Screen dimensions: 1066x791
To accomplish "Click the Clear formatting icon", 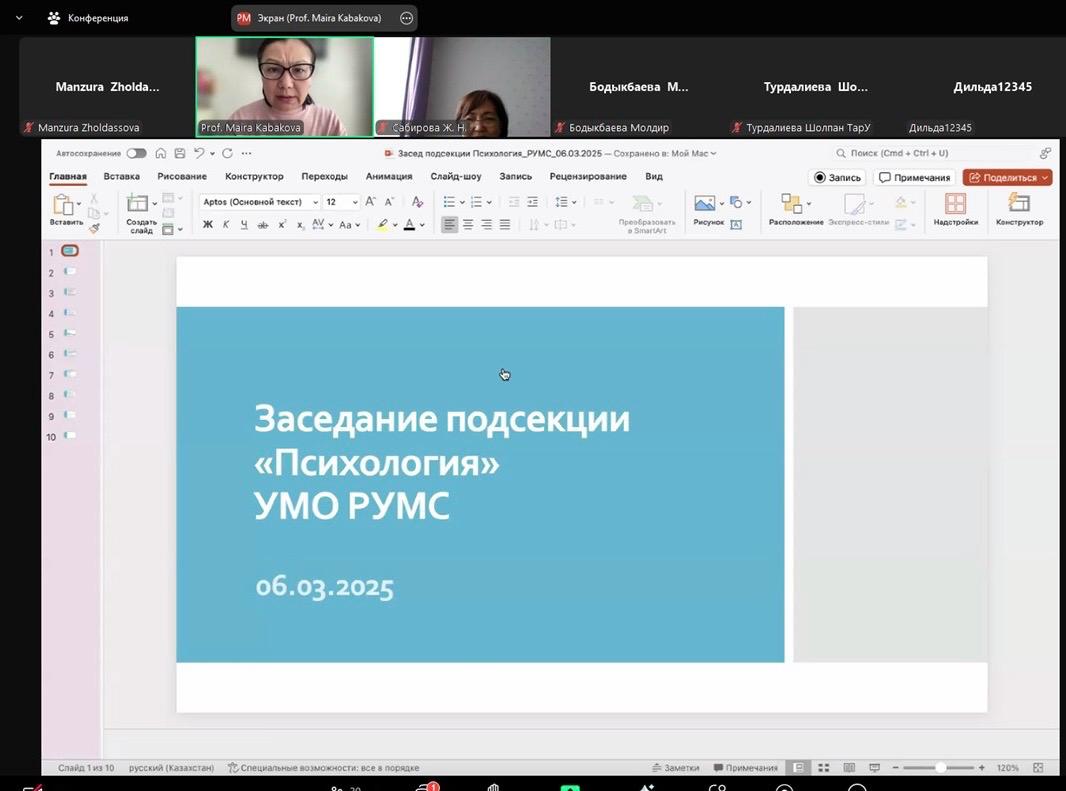I will coord(417,202).
